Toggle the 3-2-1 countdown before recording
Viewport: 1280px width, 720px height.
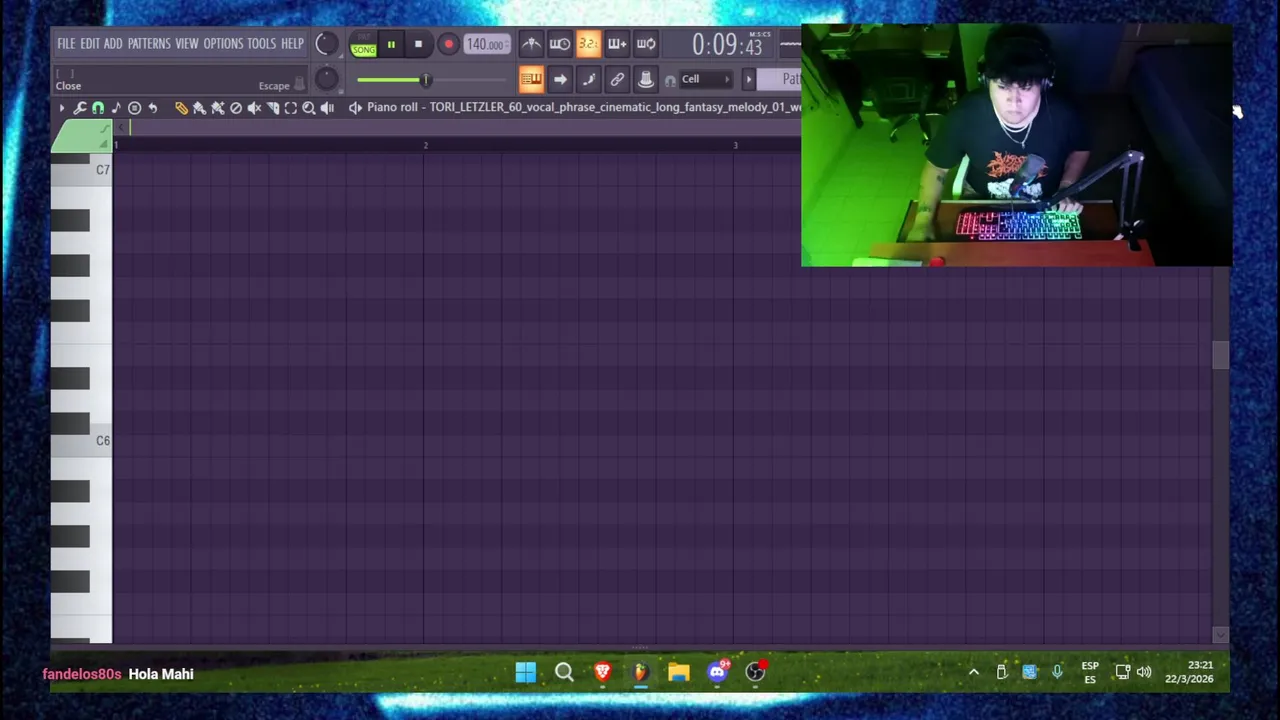click(x=588, y=44)
